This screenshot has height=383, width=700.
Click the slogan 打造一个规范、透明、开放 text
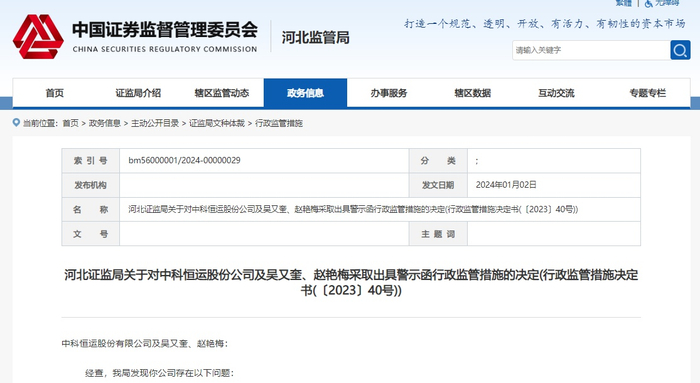point(545,24)
